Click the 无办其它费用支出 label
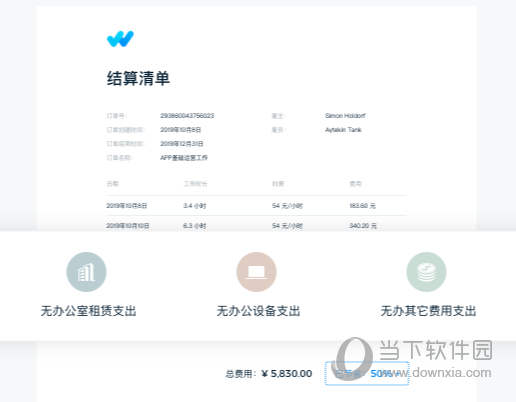 coord(428,311)
